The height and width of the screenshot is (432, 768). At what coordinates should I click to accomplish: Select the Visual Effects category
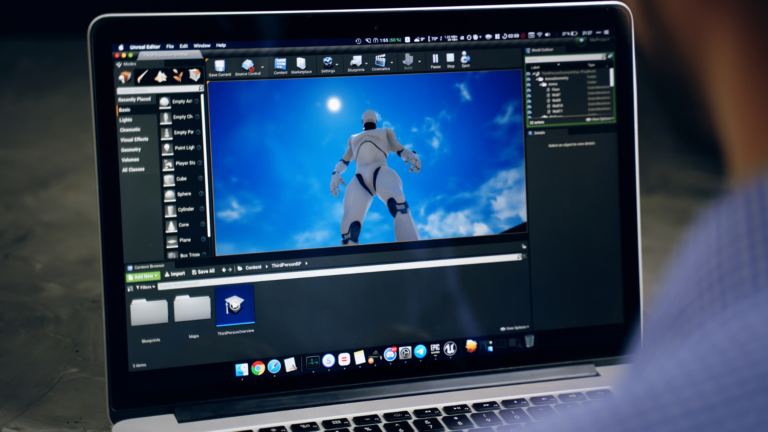click(134, 140)
